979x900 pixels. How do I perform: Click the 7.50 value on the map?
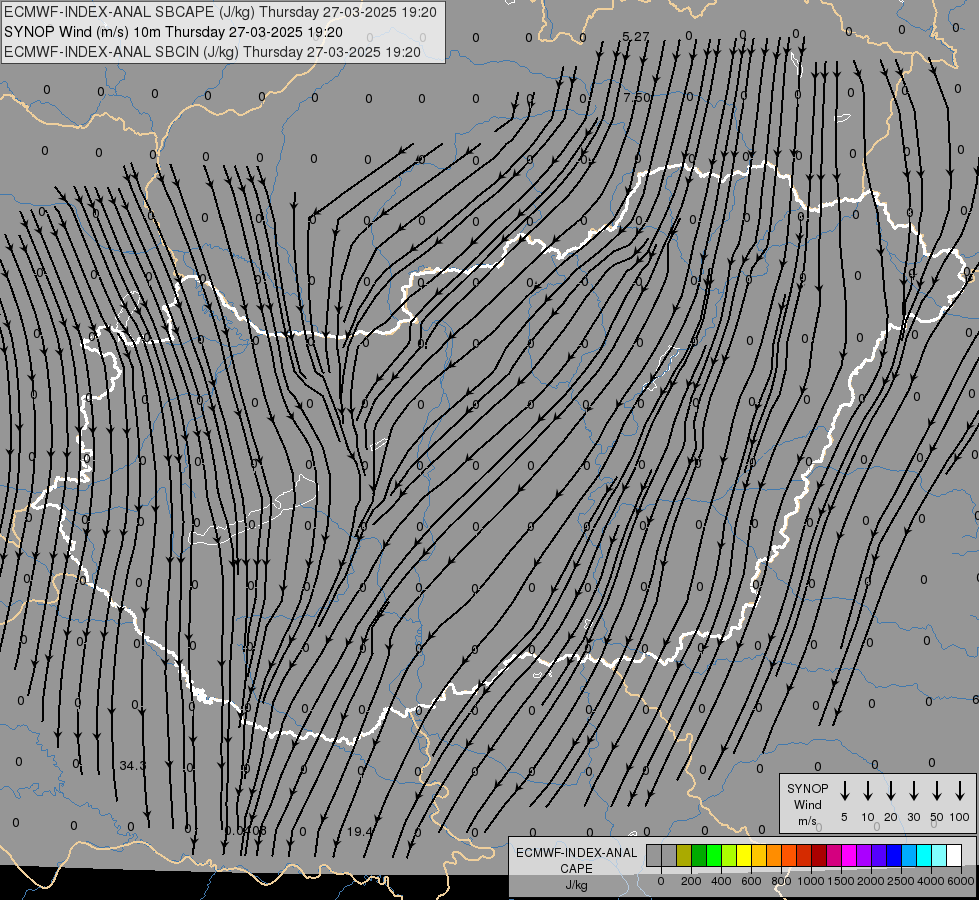point(637,97)
